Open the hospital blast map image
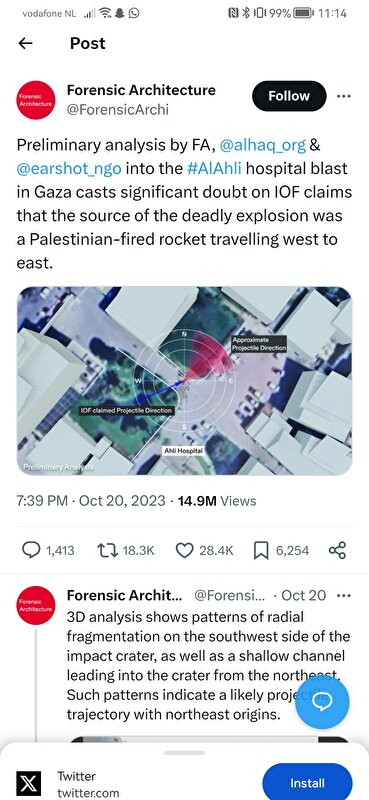This screenshot has width=369, height=800. (x=184, y=381)
